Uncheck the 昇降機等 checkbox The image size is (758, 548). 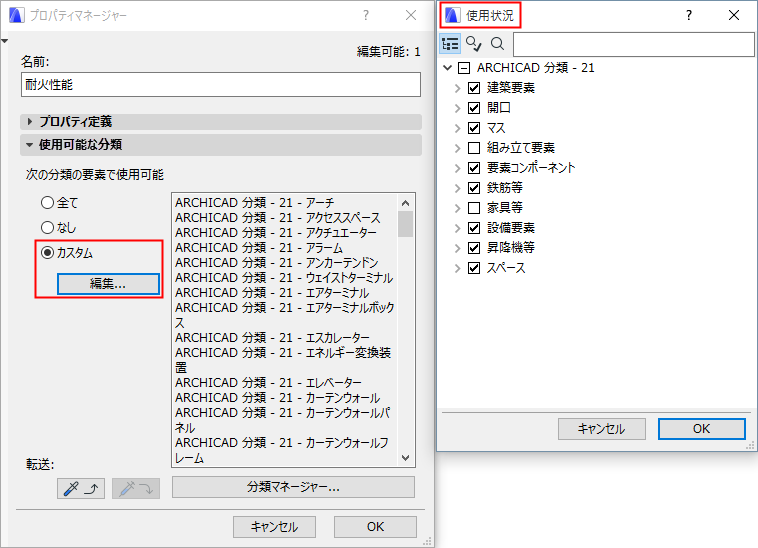[474, 248]
